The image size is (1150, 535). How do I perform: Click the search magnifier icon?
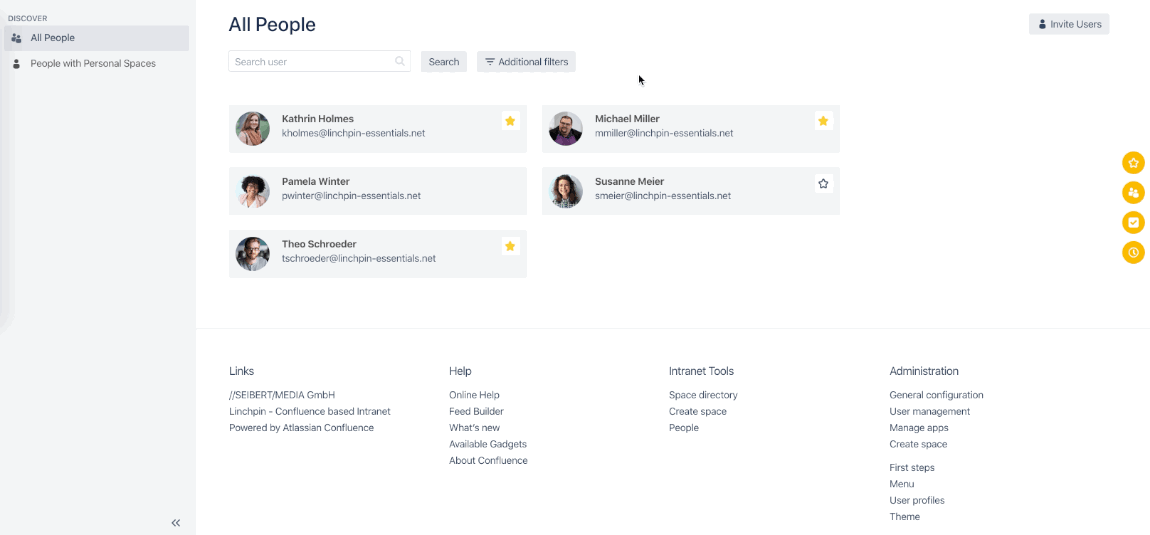pyautogui.click(x=400, y=62)
